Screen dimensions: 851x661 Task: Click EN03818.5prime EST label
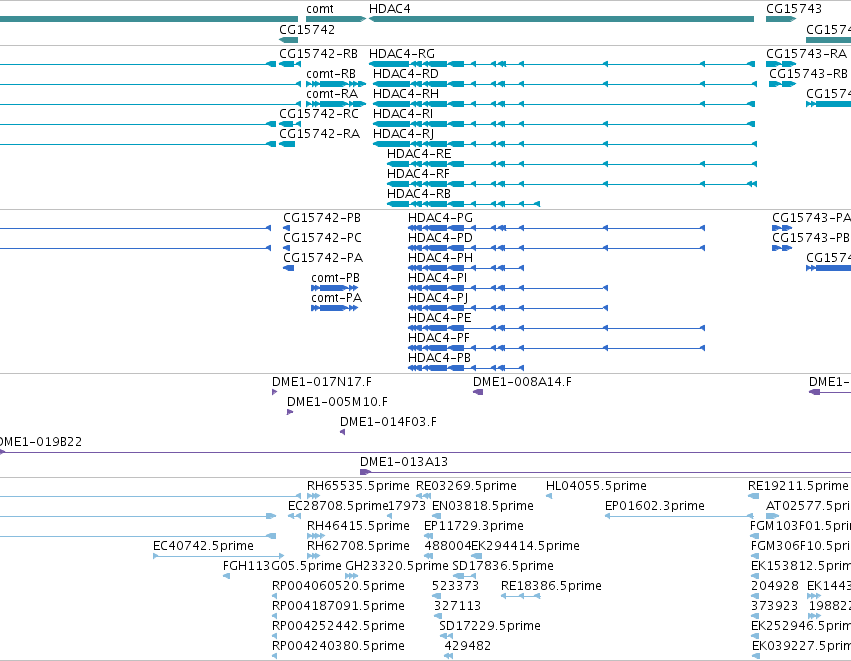[x=482, y=506]
